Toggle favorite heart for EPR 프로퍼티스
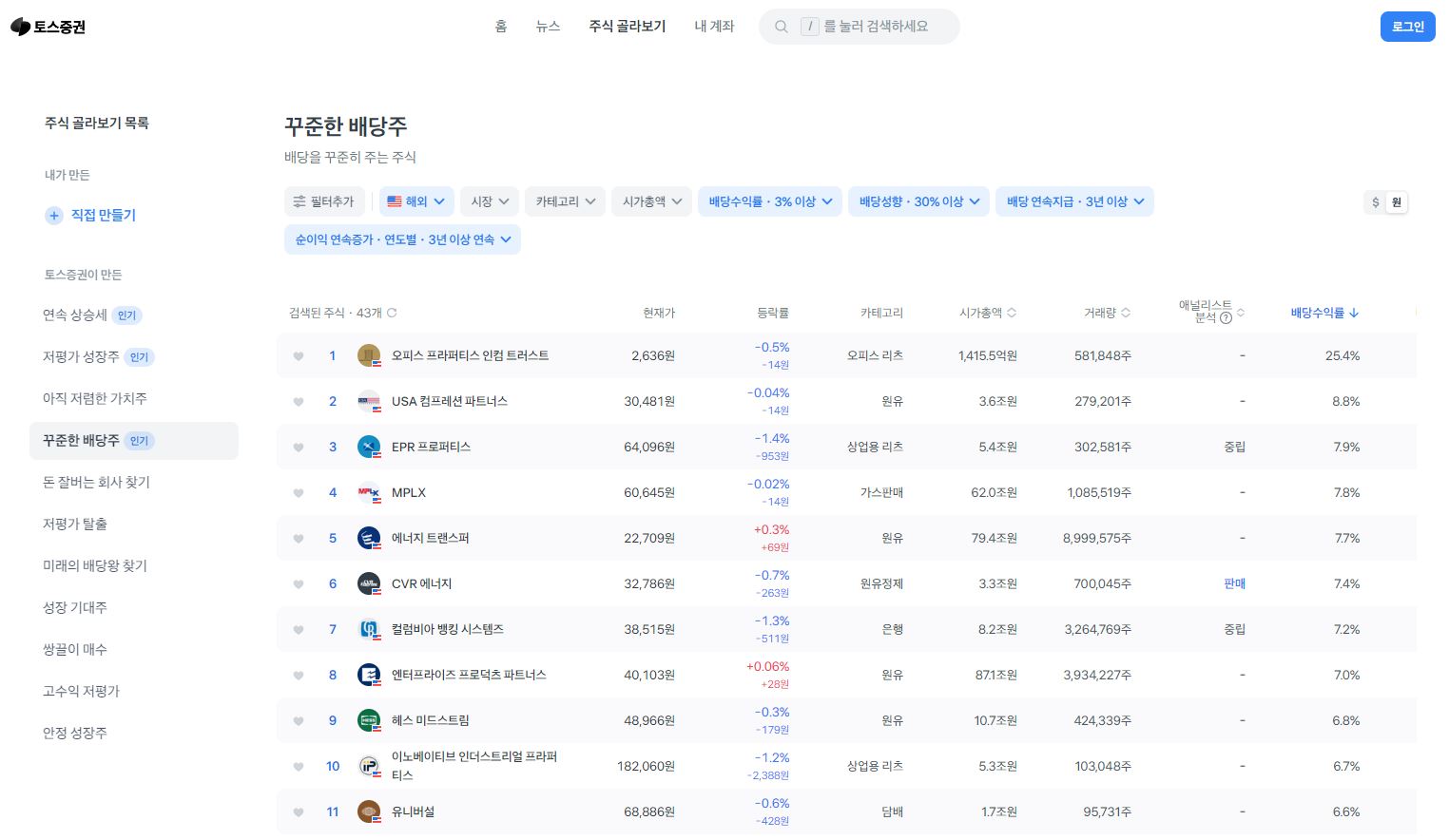Viewport: 1449px width, 840px height. point(299,448)
